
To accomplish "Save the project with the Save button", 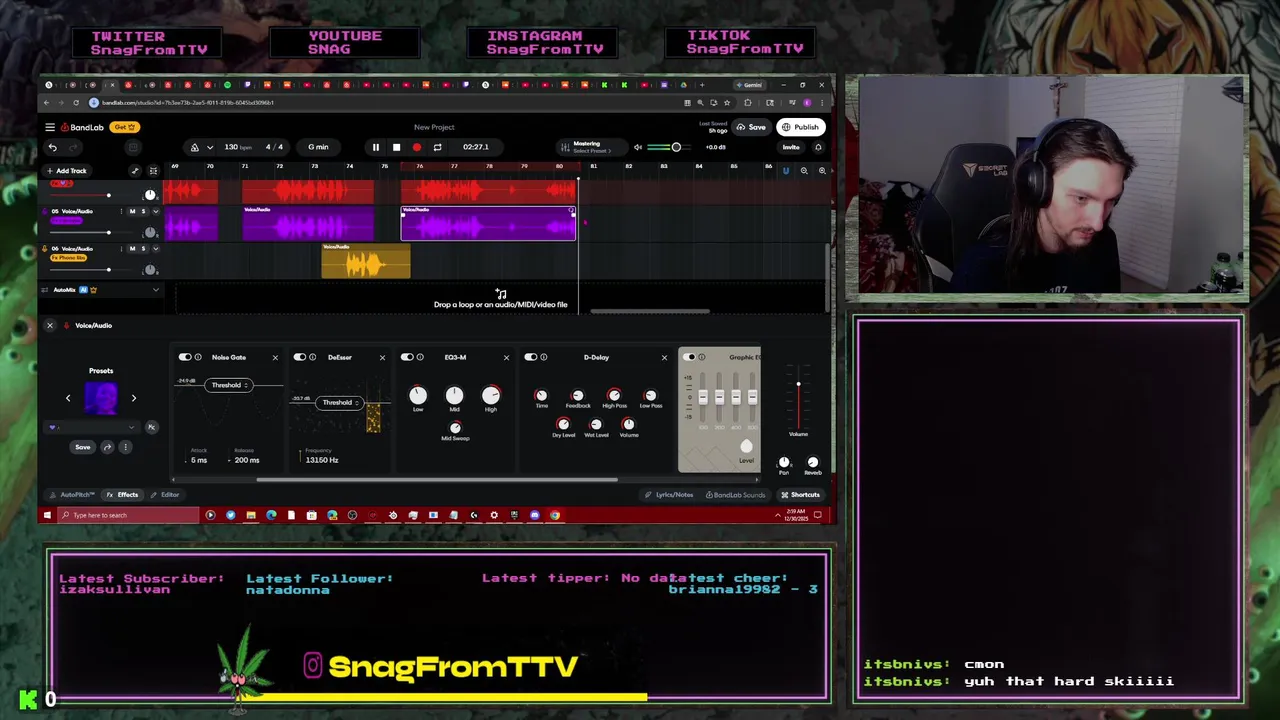I will click(x=752, y=127).
